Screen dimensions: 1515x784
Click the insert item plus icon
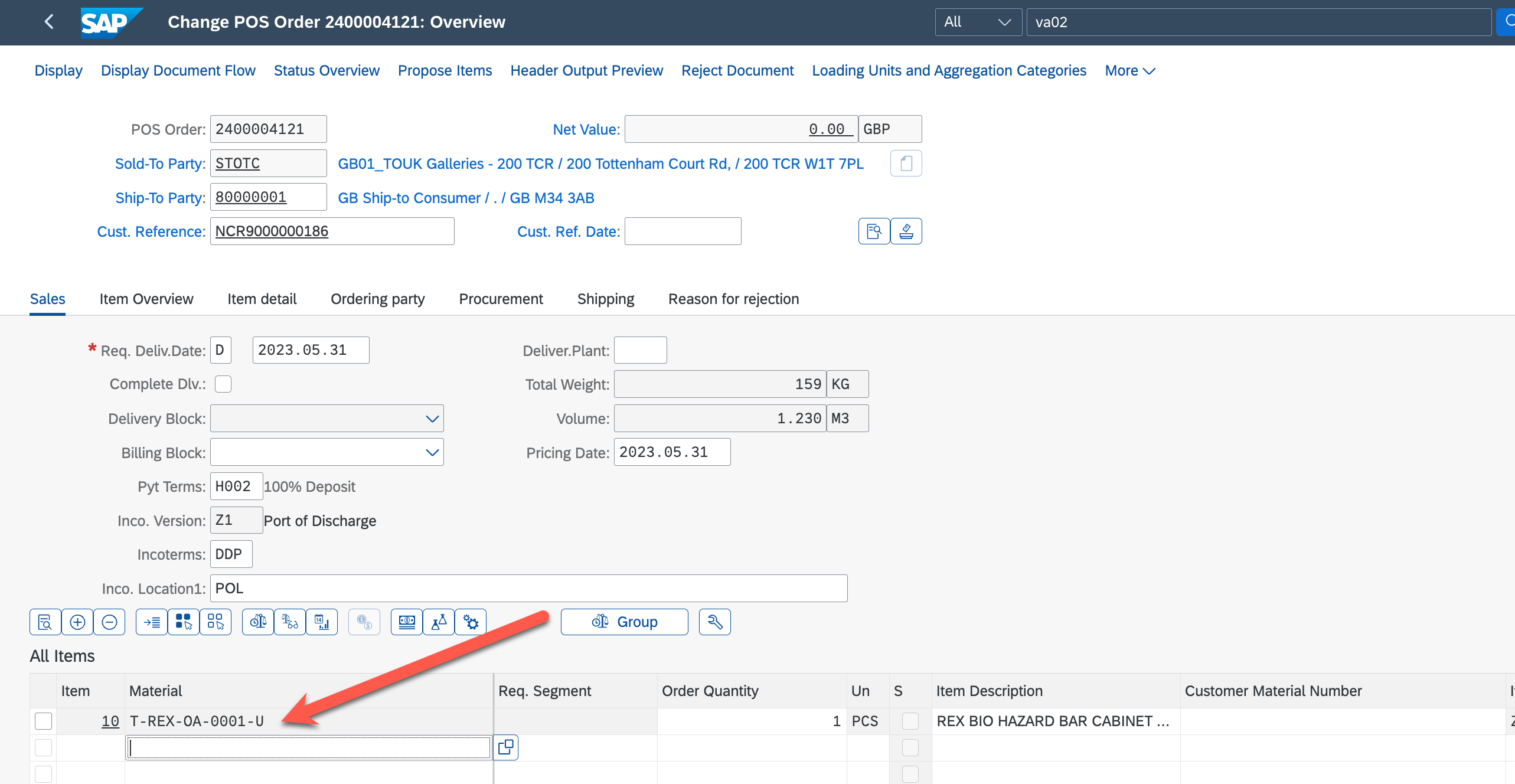[x=77, y=622]
